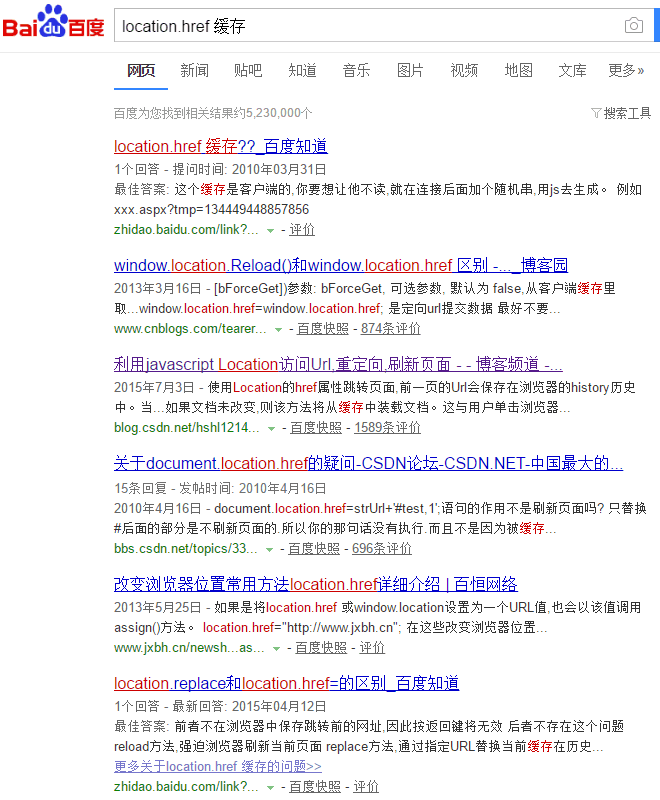Open result 'location.href 缓存??_百度知道'
This screenshot has width=660, height=800.
click(220, 146)
